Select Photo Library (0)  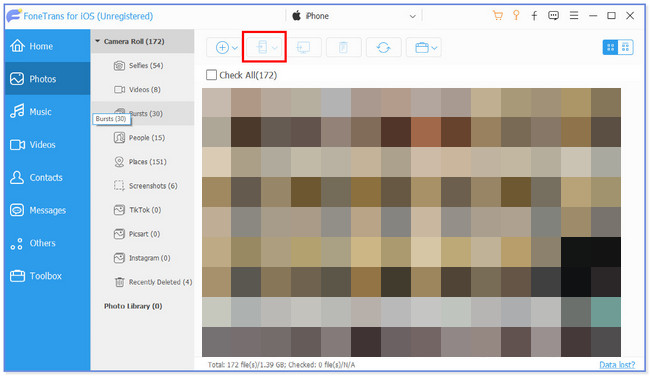[133, 306]
